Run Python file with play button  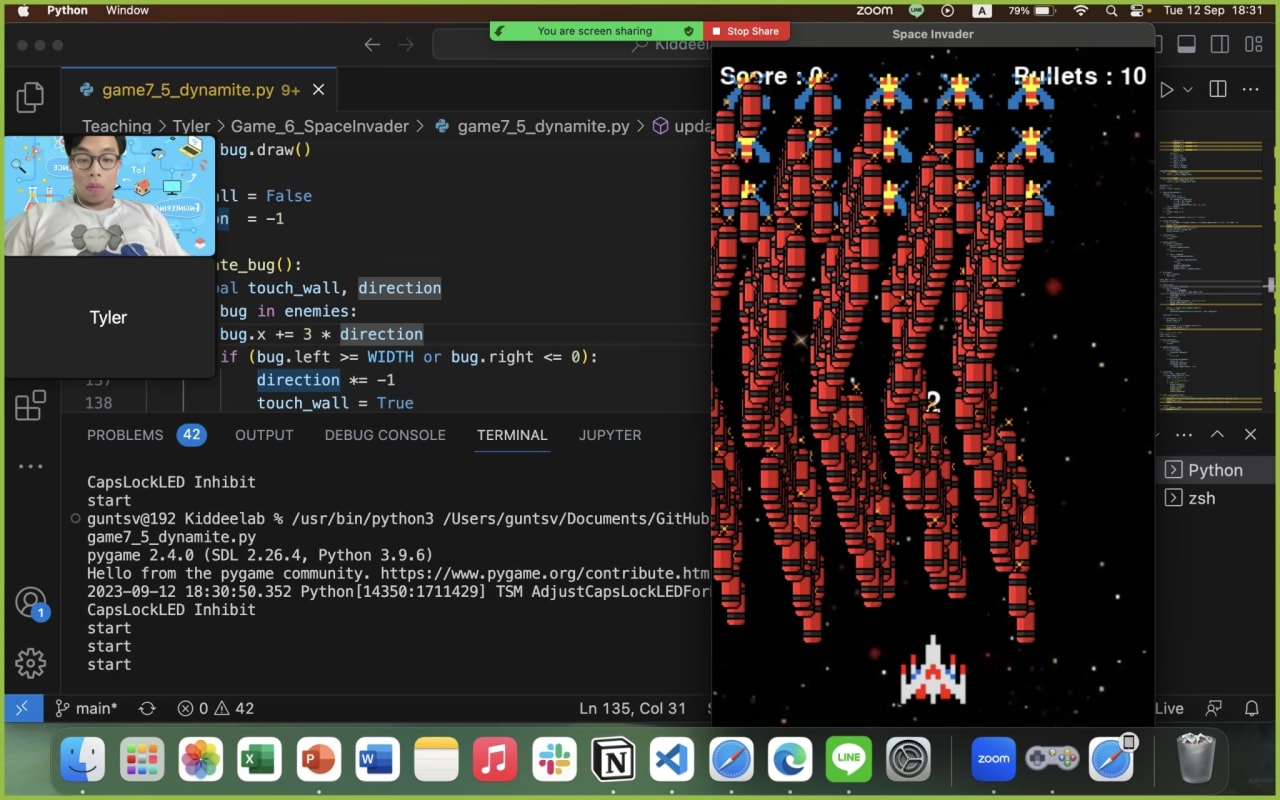pos(1166,90)
